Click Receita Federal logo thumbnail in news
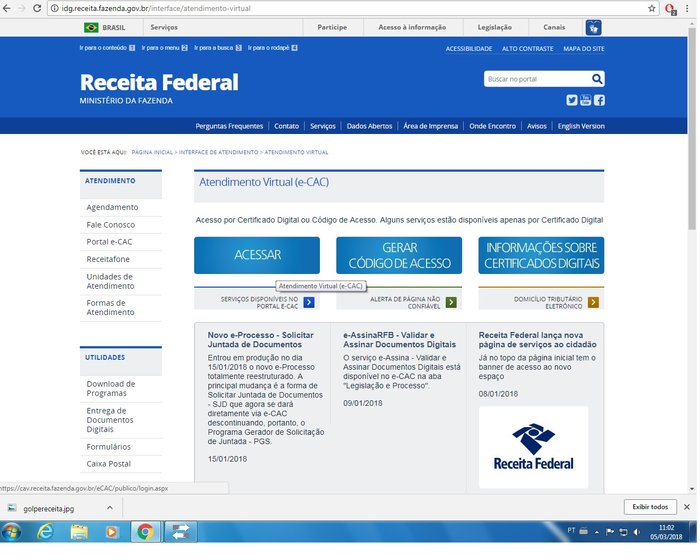This screenshot has height=560, width=700. coord(533,447)
